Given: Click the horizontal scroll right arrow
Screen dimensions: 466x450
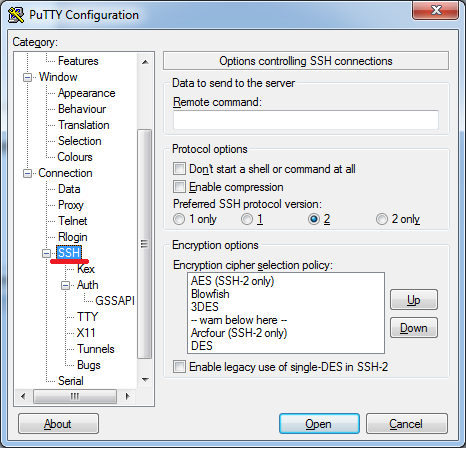Looking at the screenshot, I should 127,396.
